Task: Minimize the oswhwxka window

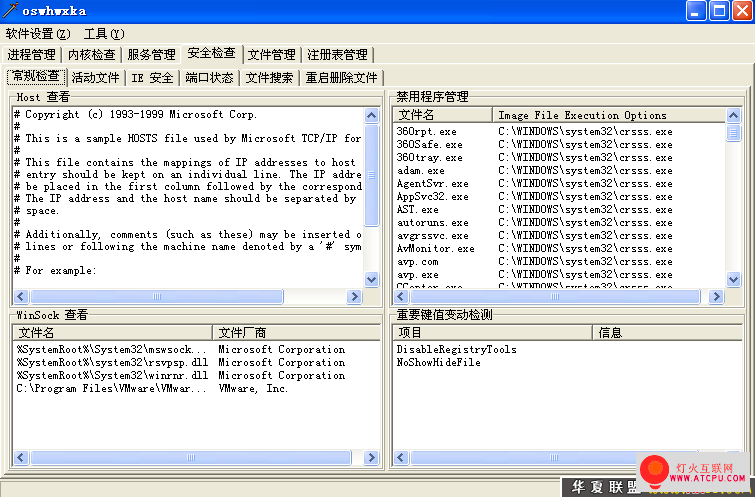Action: tap(695, 11)
